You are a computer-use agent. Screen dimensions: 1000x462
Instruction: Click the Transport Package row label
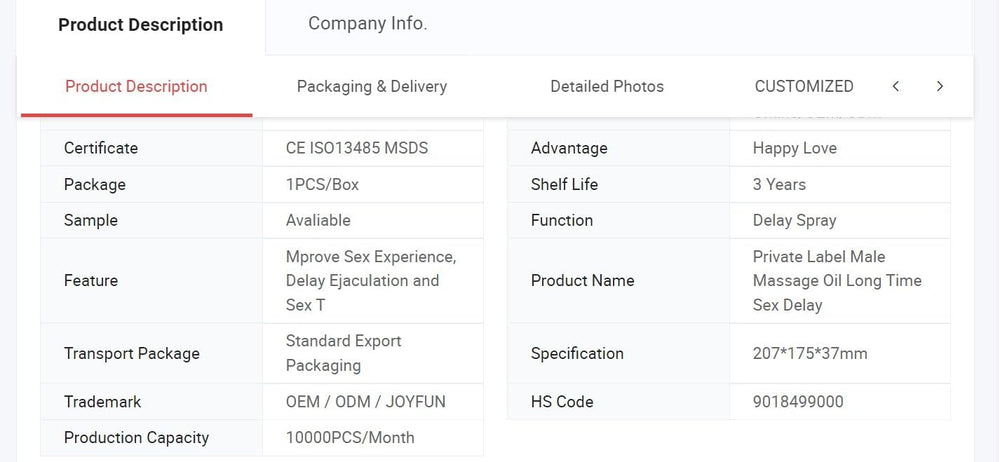132,353
